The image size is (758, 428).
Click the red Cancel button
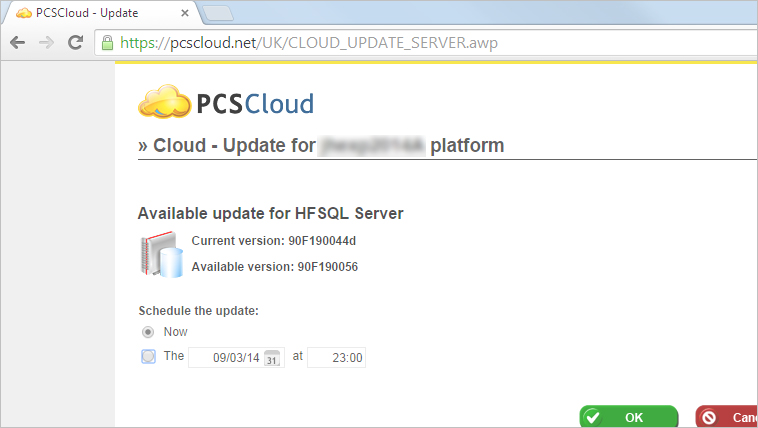[x=727, y=416]
